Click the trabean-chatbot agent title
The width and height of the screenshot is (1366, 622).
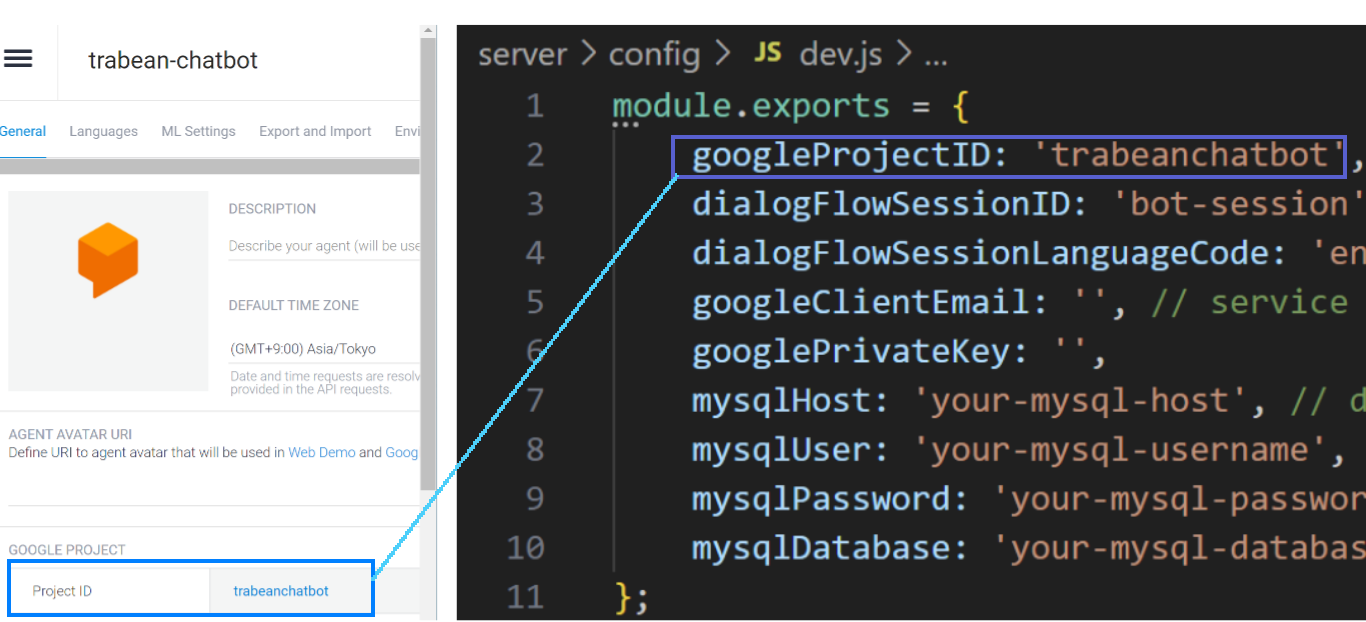click(173, 60)
